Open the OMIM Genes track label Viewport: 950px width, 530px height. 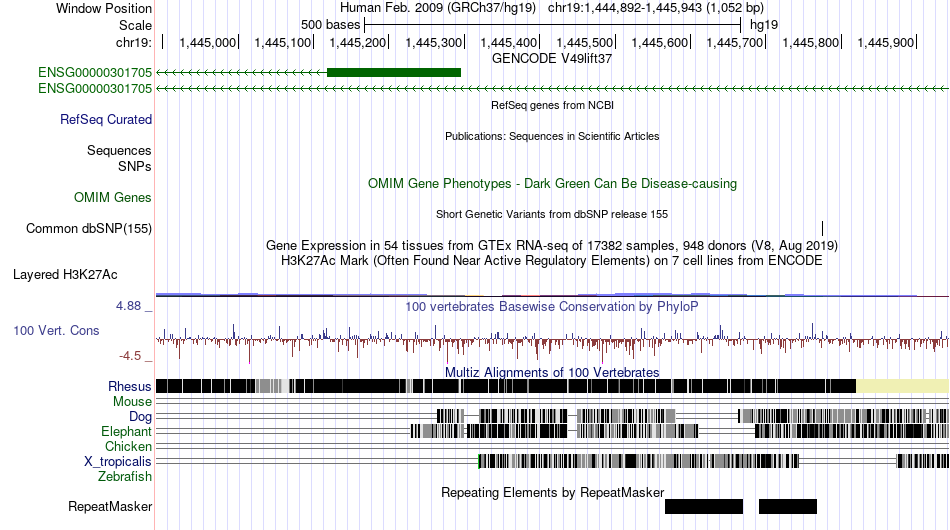(113, 197)
